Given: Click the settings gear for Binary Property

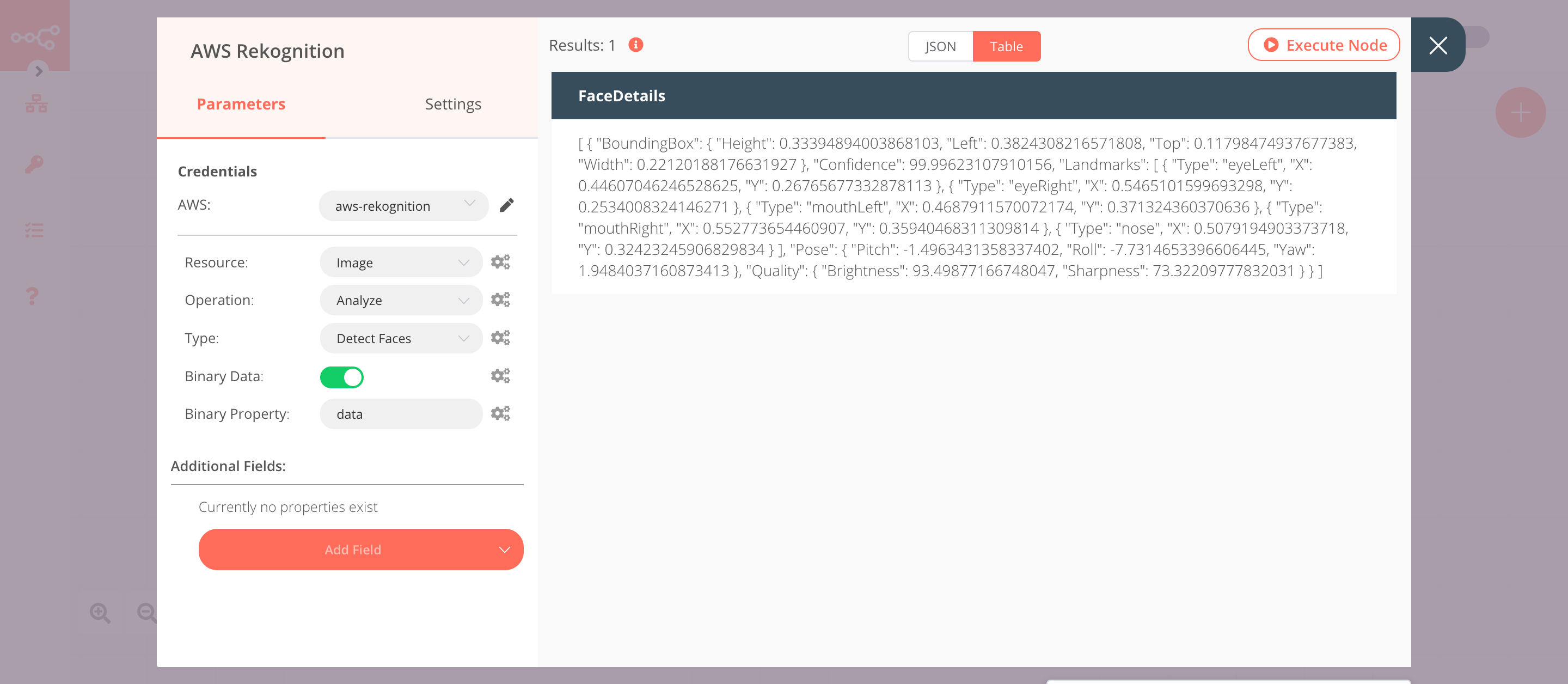Looking at the screenshot, I should [x=500, y=413].
